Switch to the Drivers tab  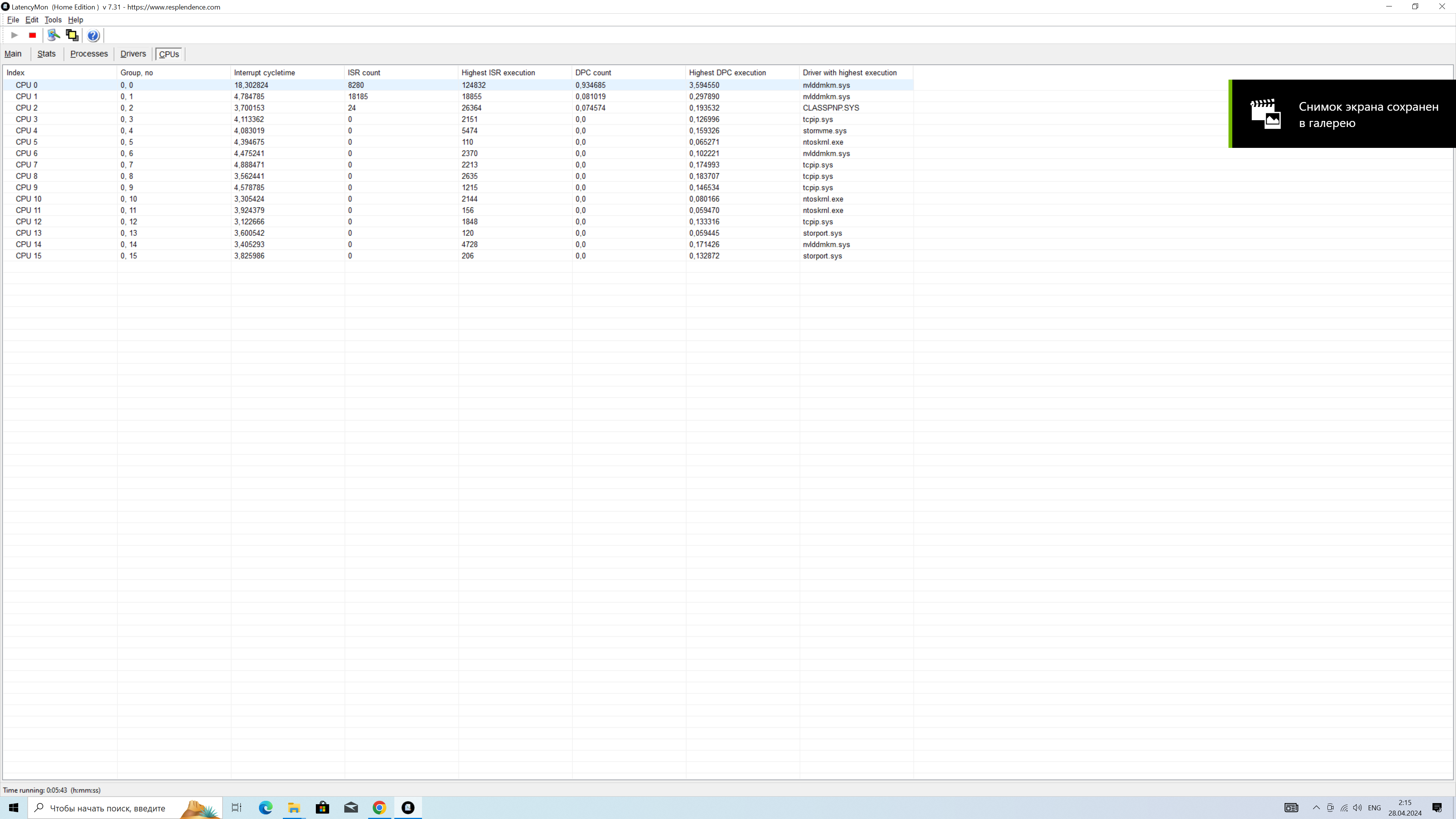coord(133,54)
